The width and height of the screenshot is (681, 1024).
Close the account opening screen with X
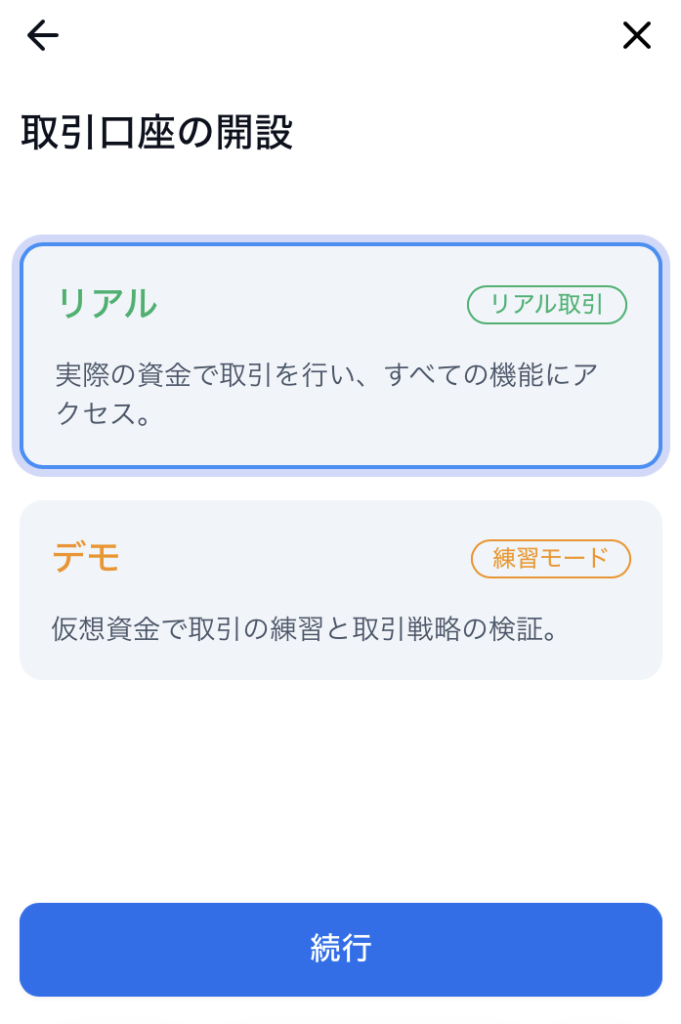(x=637, y=35)
